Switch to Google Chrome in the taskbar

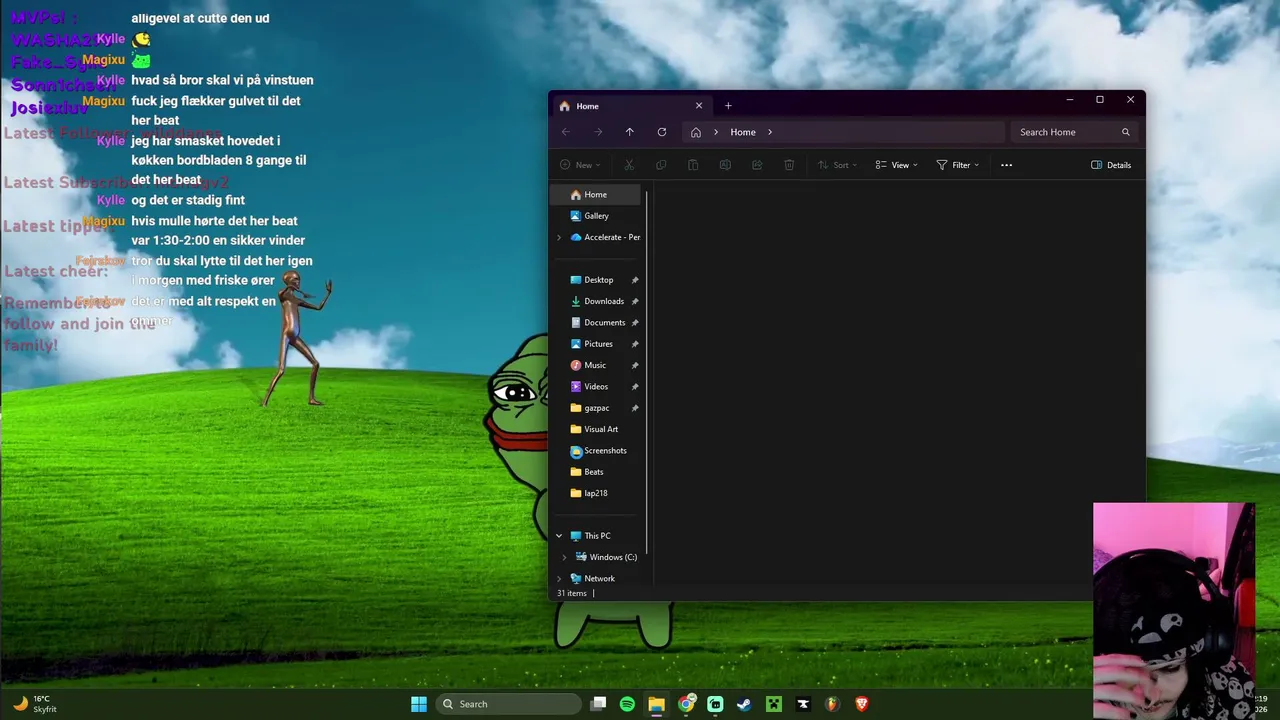(x=686, y=704)
